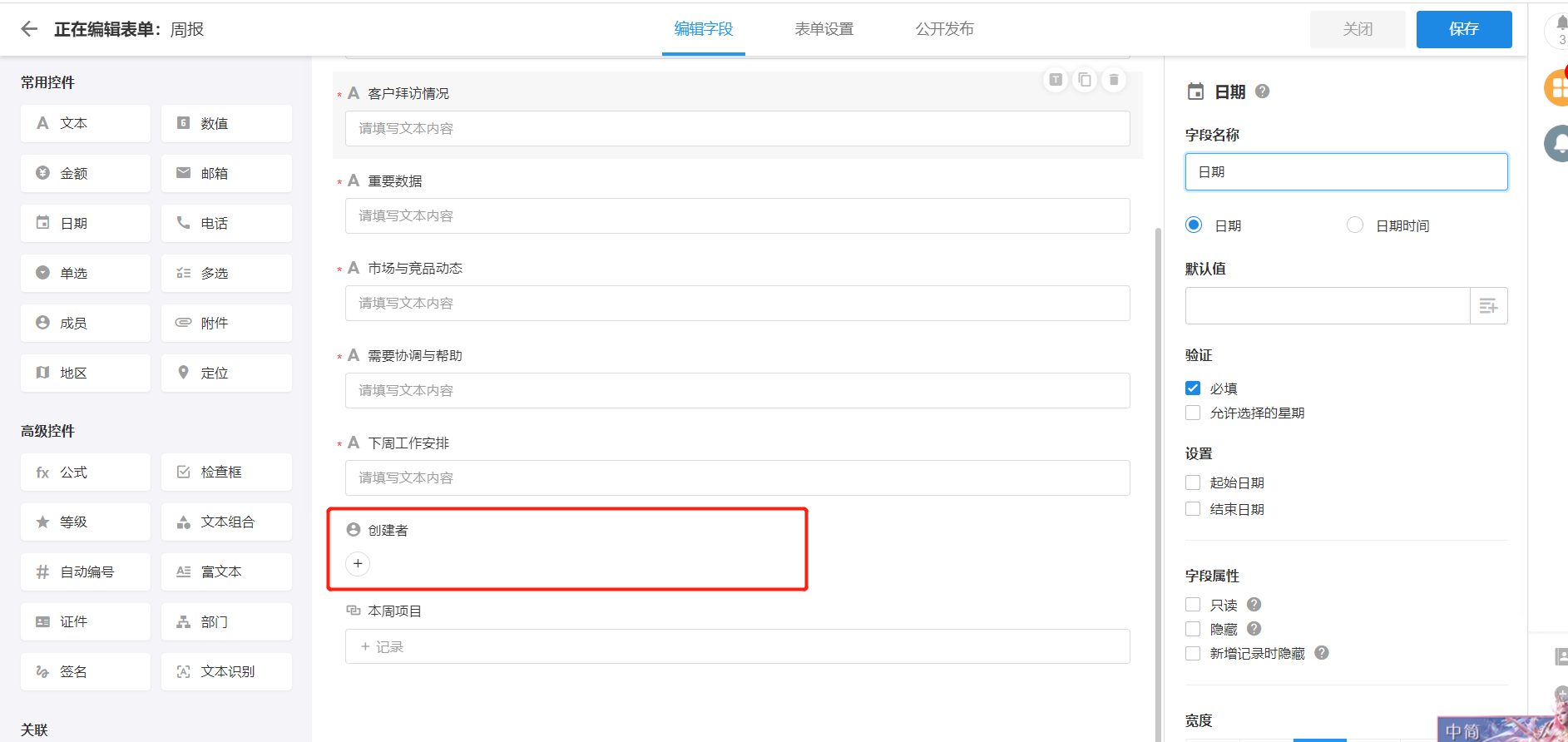Add a 地区 region control

(86, 373)
